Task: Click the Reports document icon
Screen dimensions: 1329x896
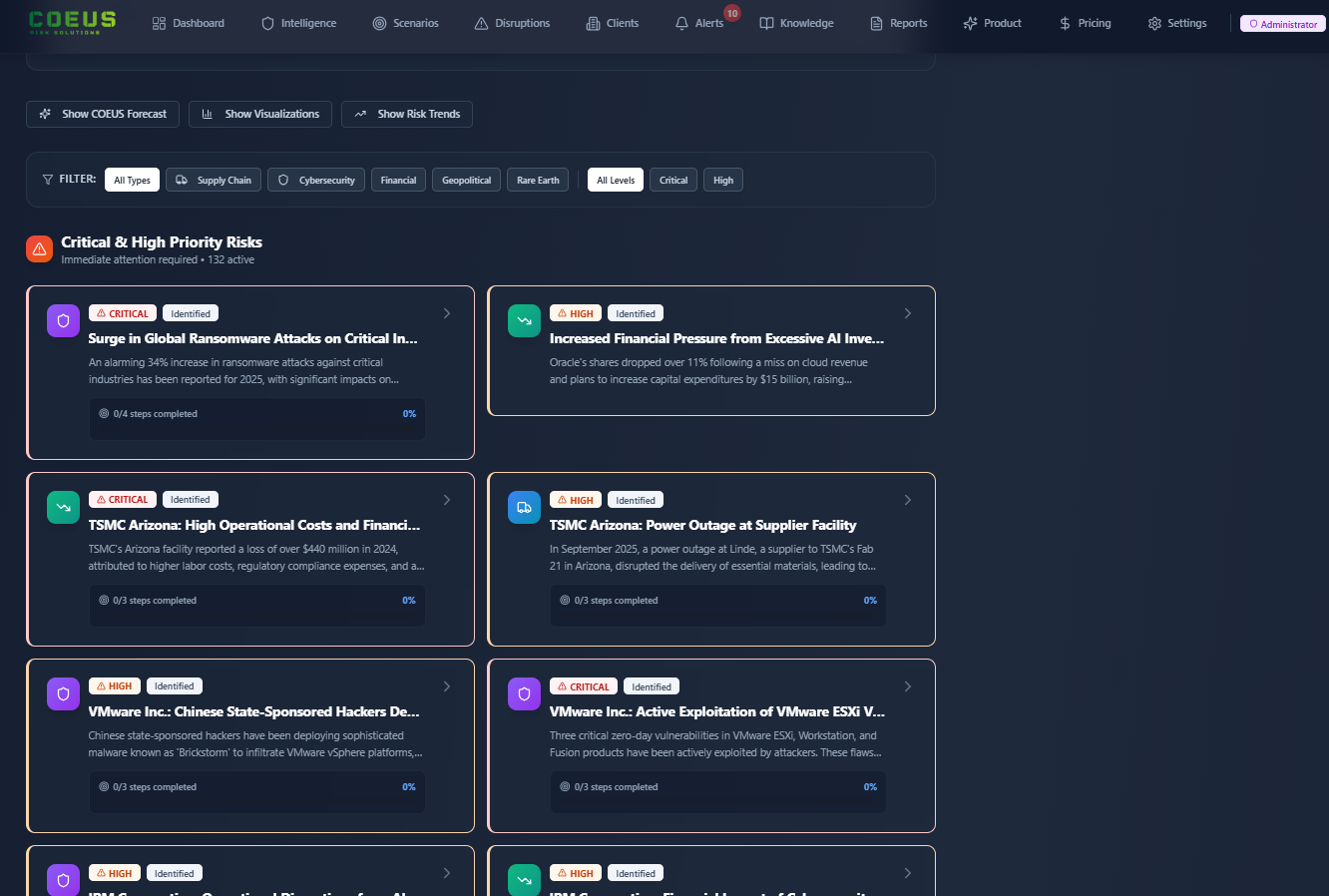Action: 877,23
